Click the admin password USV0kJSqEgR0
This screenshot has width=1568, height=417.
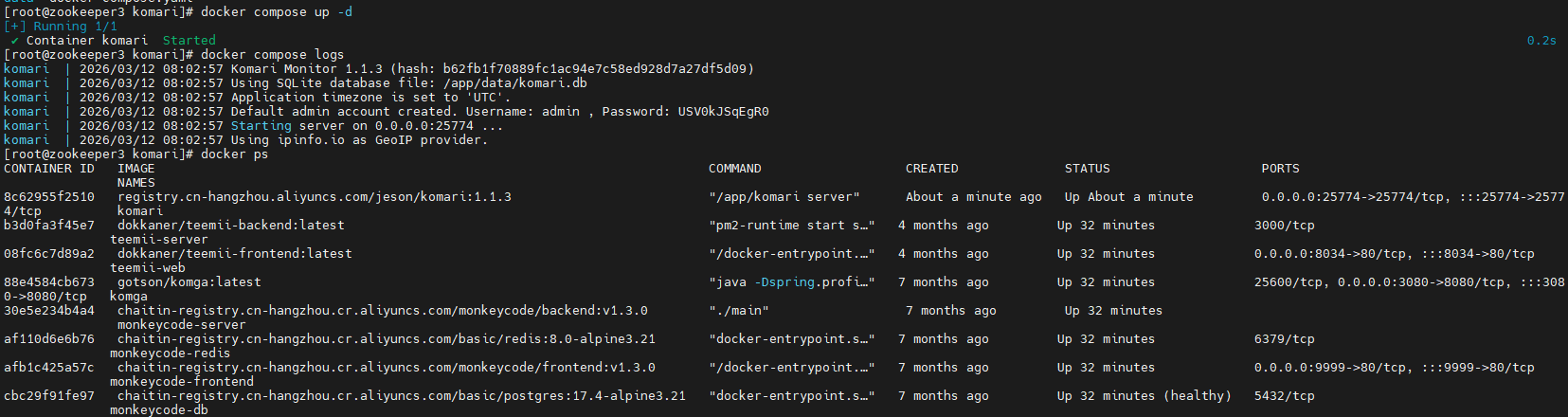coord(723,112)
